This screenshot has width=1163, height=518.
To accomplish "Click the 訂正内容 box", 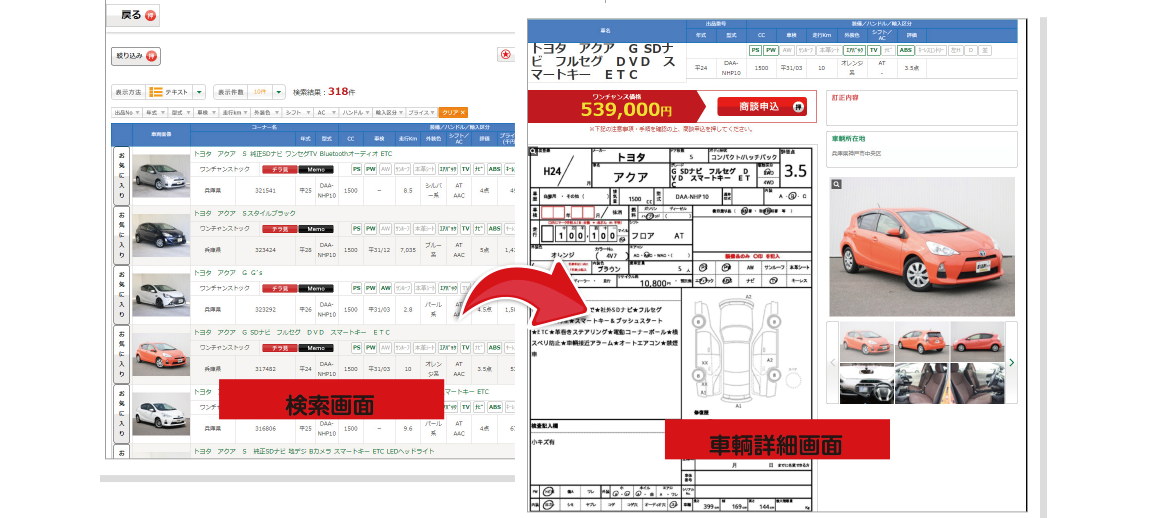I will pyautogui.click(x=922, y=108).
